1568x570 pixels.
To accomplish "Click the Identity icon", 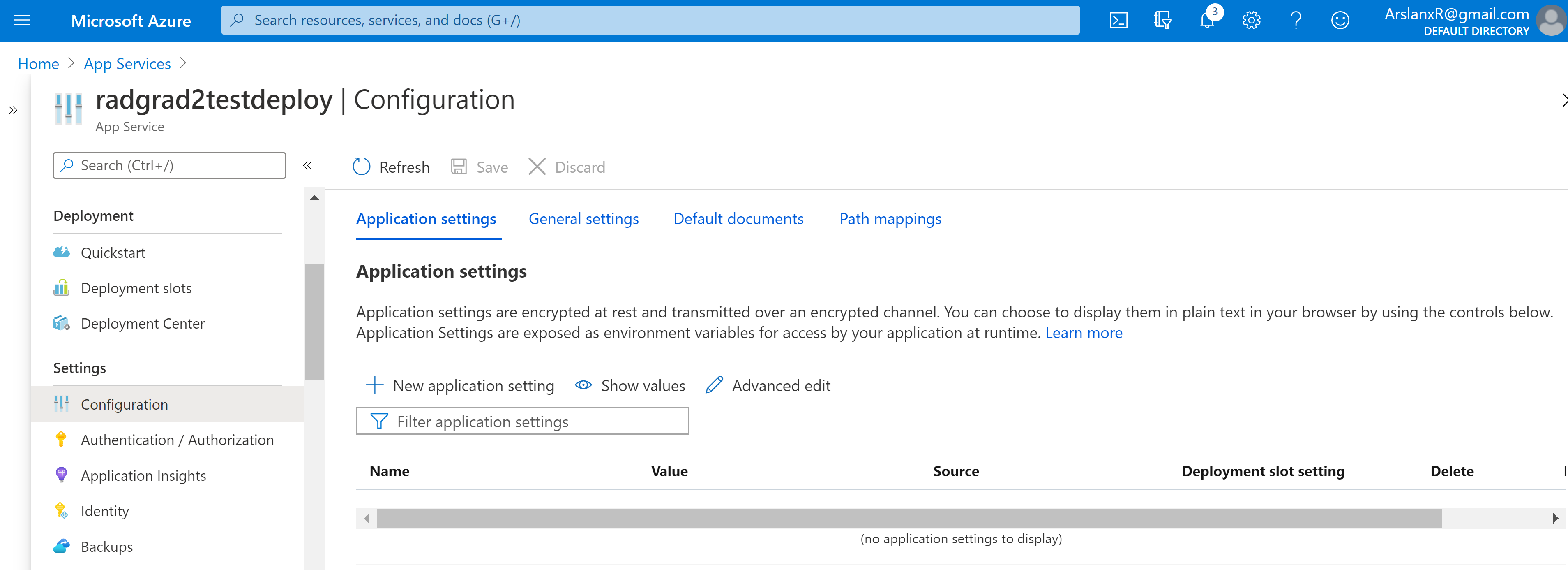I will [61, 510].
